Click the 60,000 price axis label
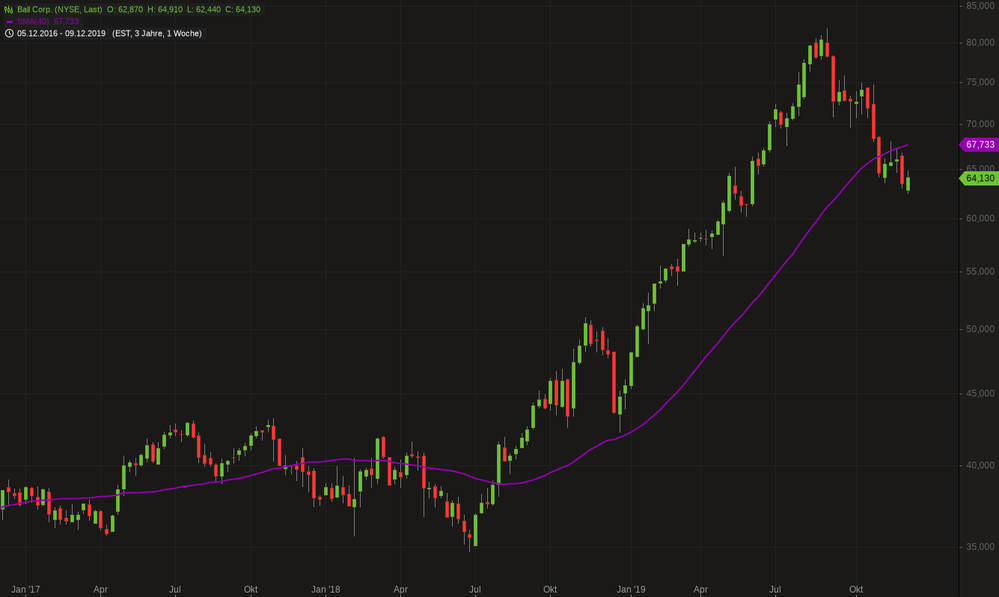 (980, 218)
